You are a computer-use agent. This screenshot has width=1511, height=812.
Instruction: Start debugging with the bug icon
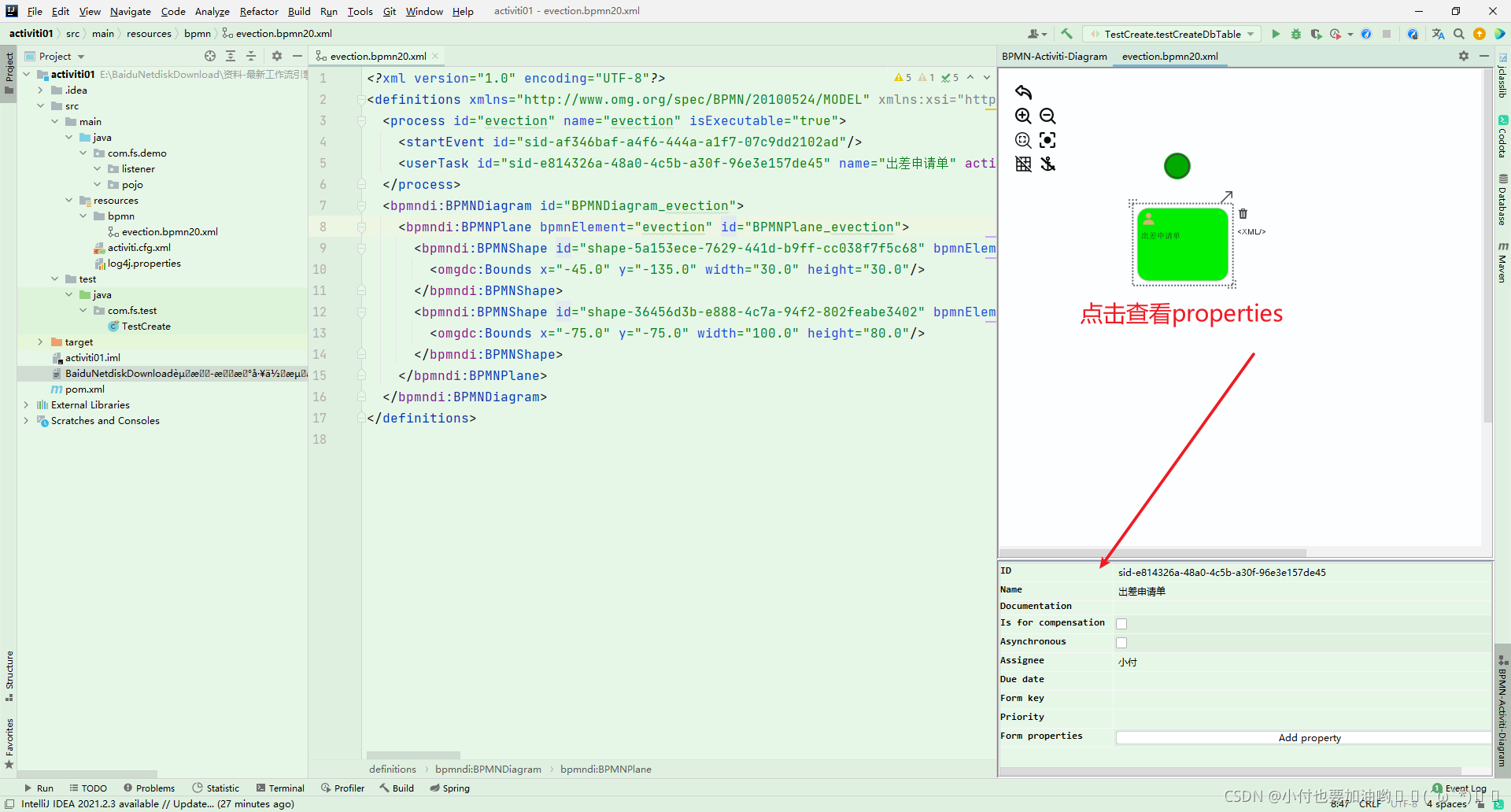coord(1296,34)
